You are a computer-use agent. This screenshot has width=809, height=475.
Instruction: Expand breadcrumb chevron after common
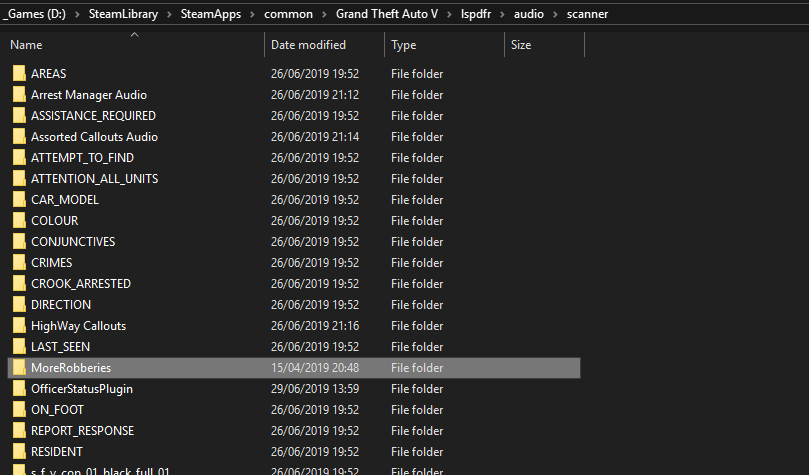click(x=325, y=14)
